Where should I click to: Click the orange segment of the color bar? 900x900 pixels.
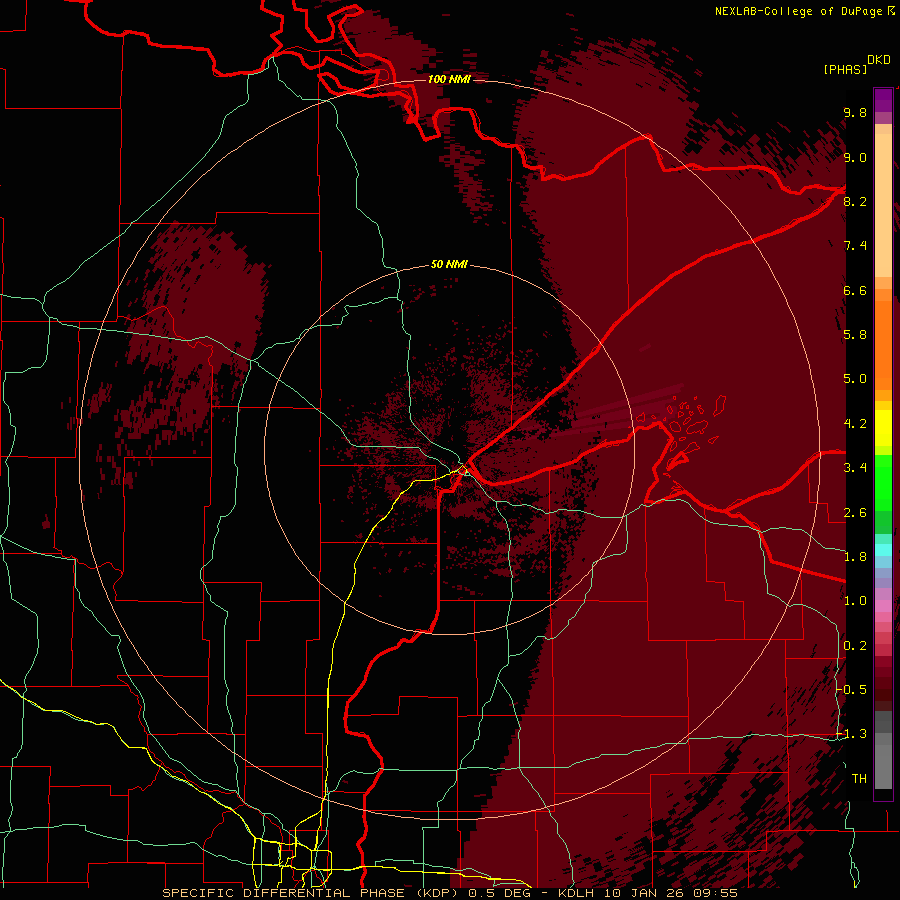click(x=883, y=344)
